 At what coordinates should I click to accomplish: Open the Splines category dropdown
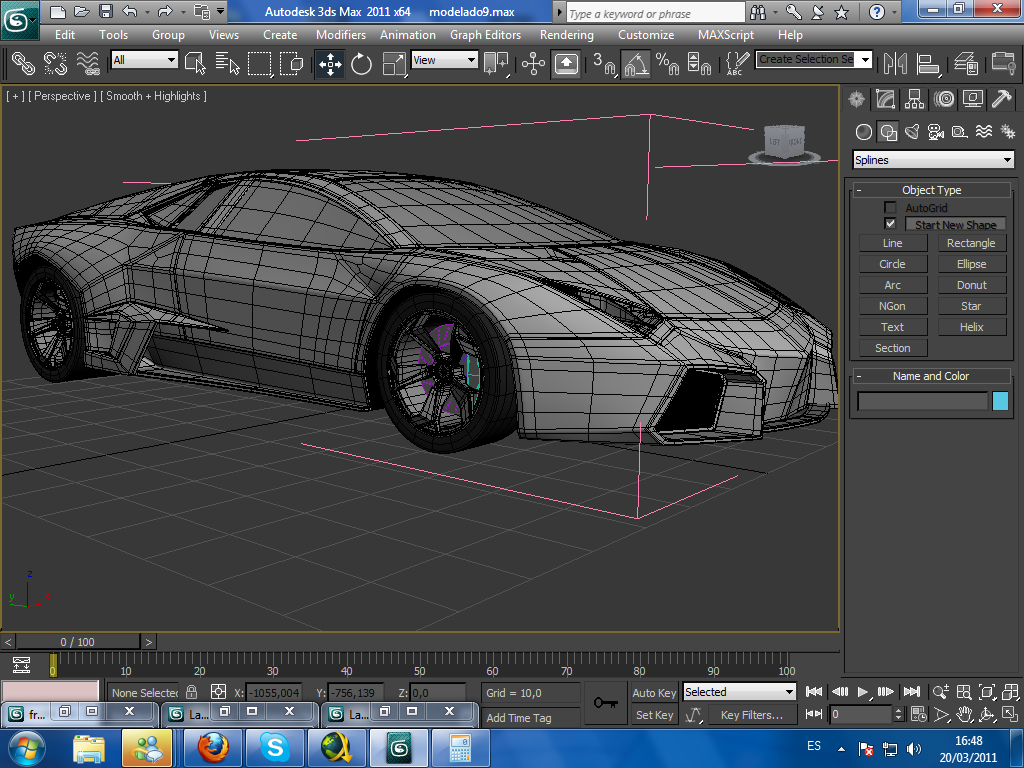(932, 160)
